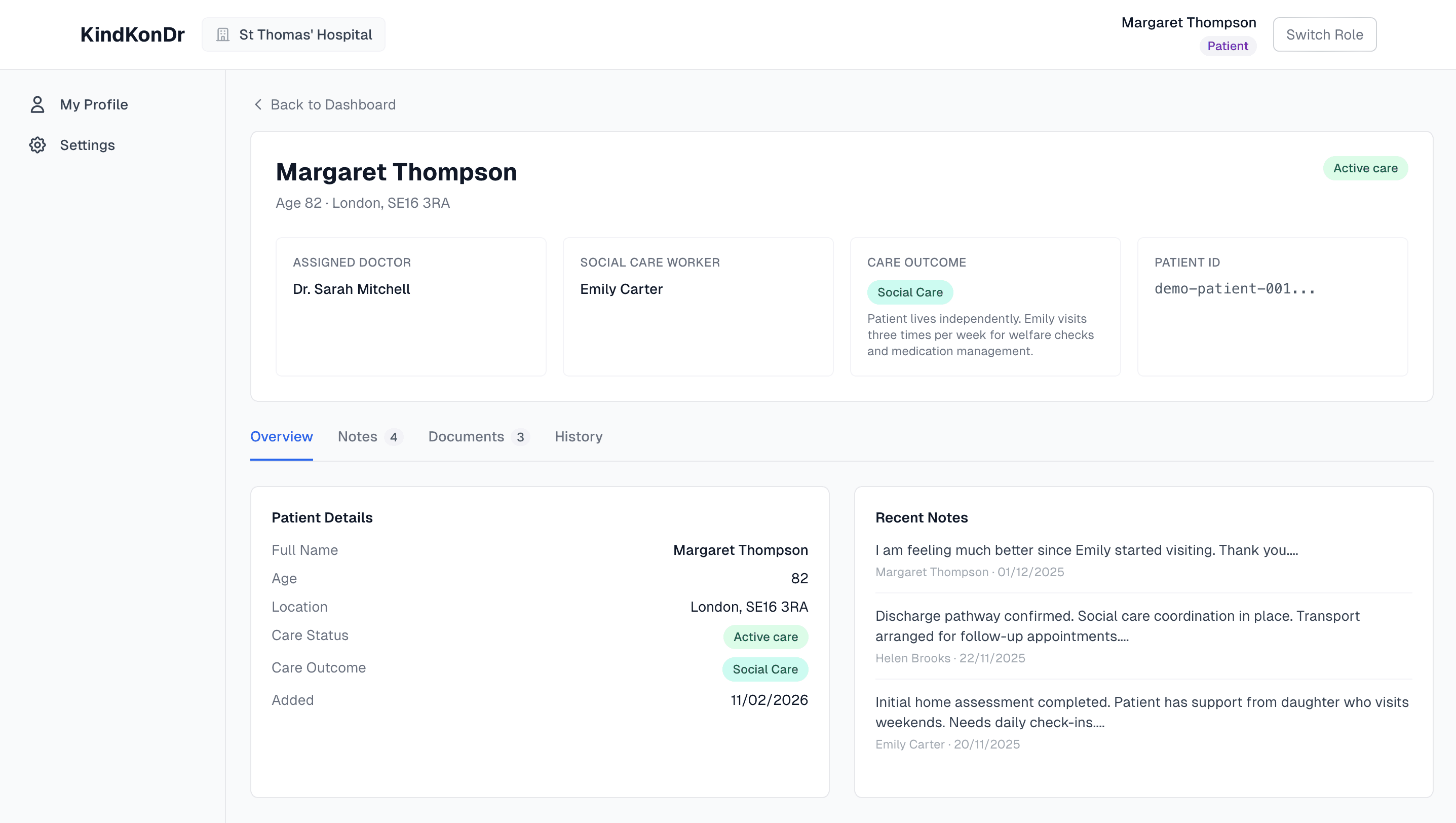Click the My Profile person icon
This screenshot has height=823, width=1456.
(x=37, y=104)
